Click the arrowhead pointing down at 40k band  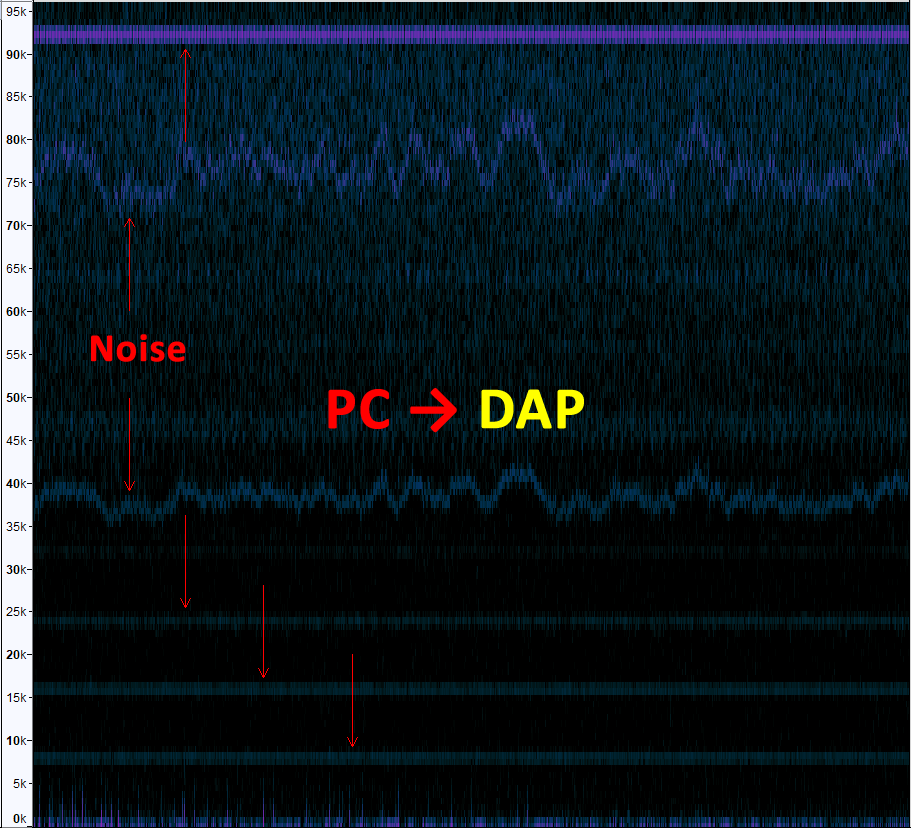(129, 485)
